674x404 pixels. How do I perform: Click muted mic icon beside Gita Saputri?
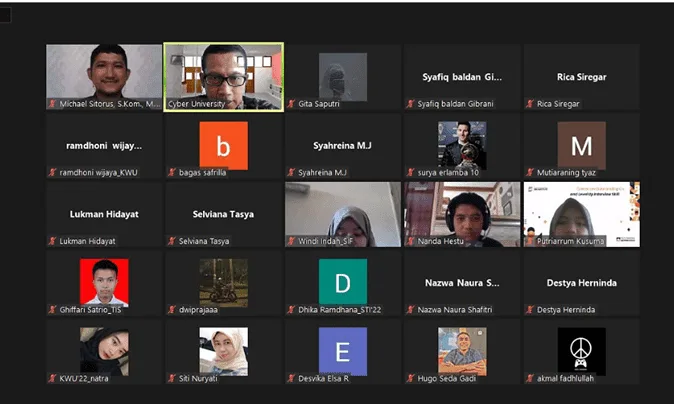[291, 104]
